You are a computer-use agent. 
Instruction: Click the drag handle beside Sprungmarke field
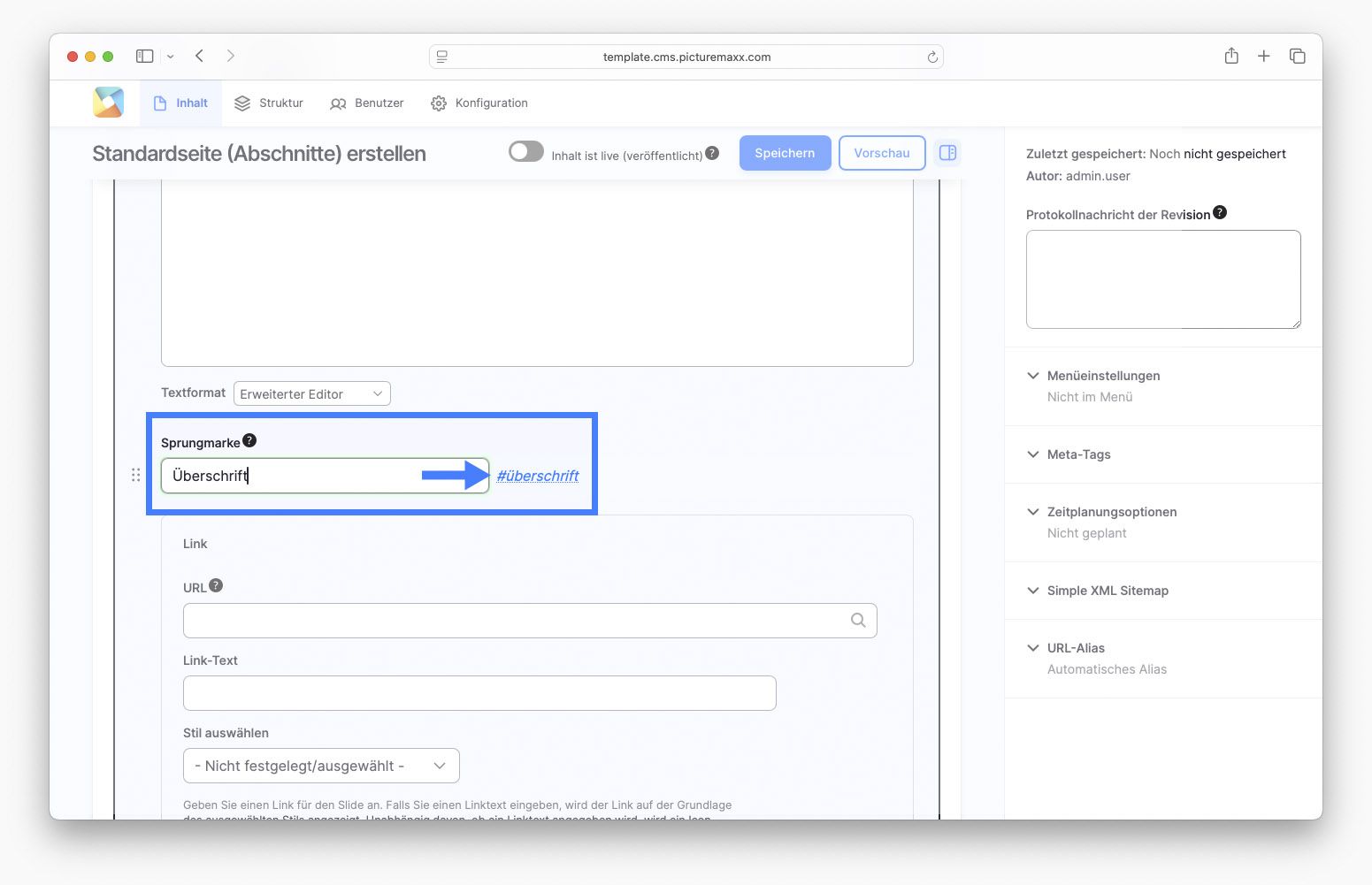[x=135, y=476]
